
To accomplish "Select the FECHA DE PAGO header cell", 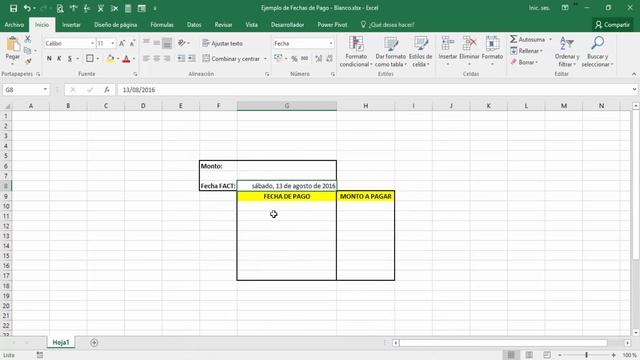I will coord(287,196).
